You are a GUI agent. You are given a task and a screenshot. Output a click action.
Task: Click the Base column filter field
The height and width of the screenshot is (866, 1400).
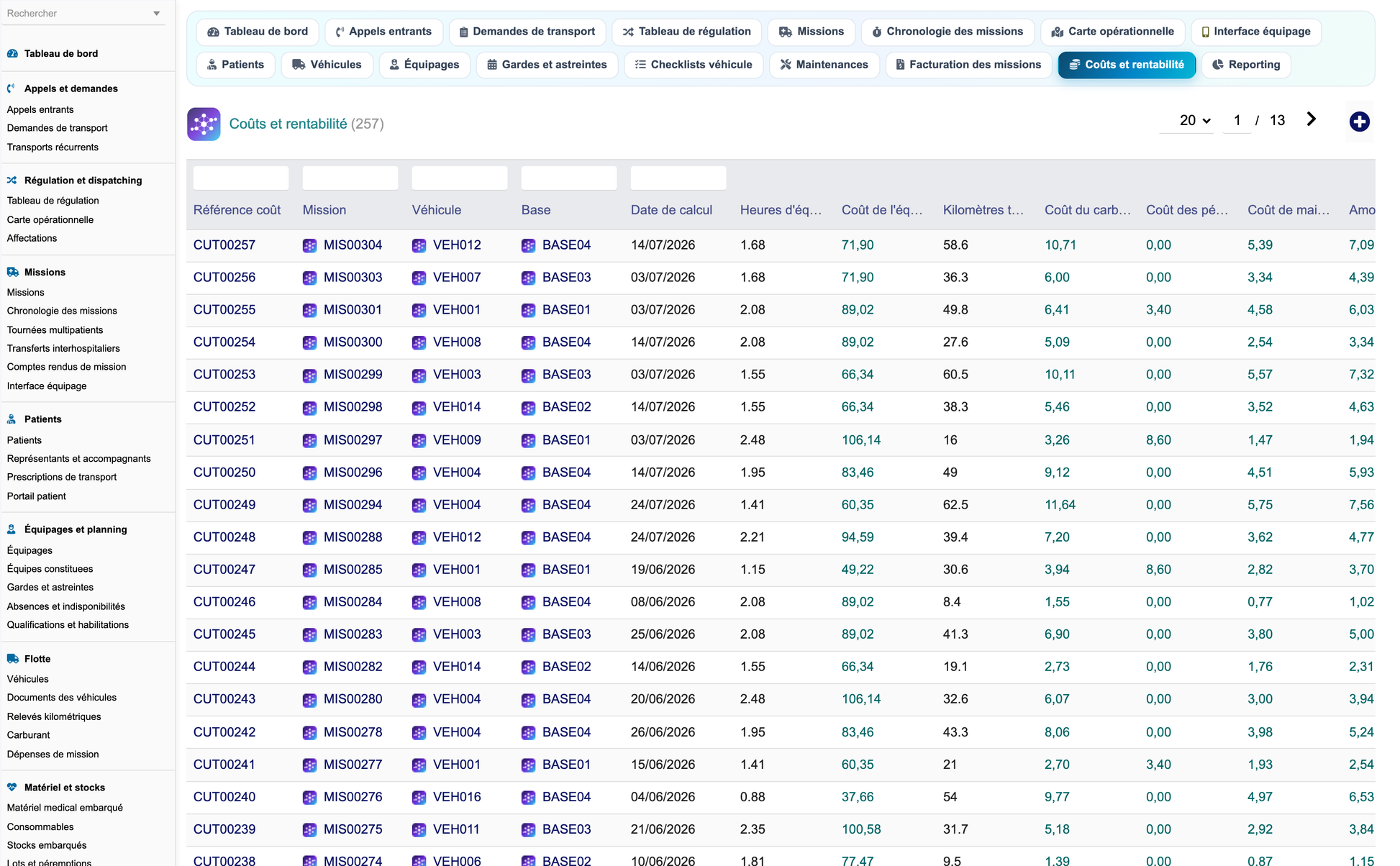(x=569, y=178)
